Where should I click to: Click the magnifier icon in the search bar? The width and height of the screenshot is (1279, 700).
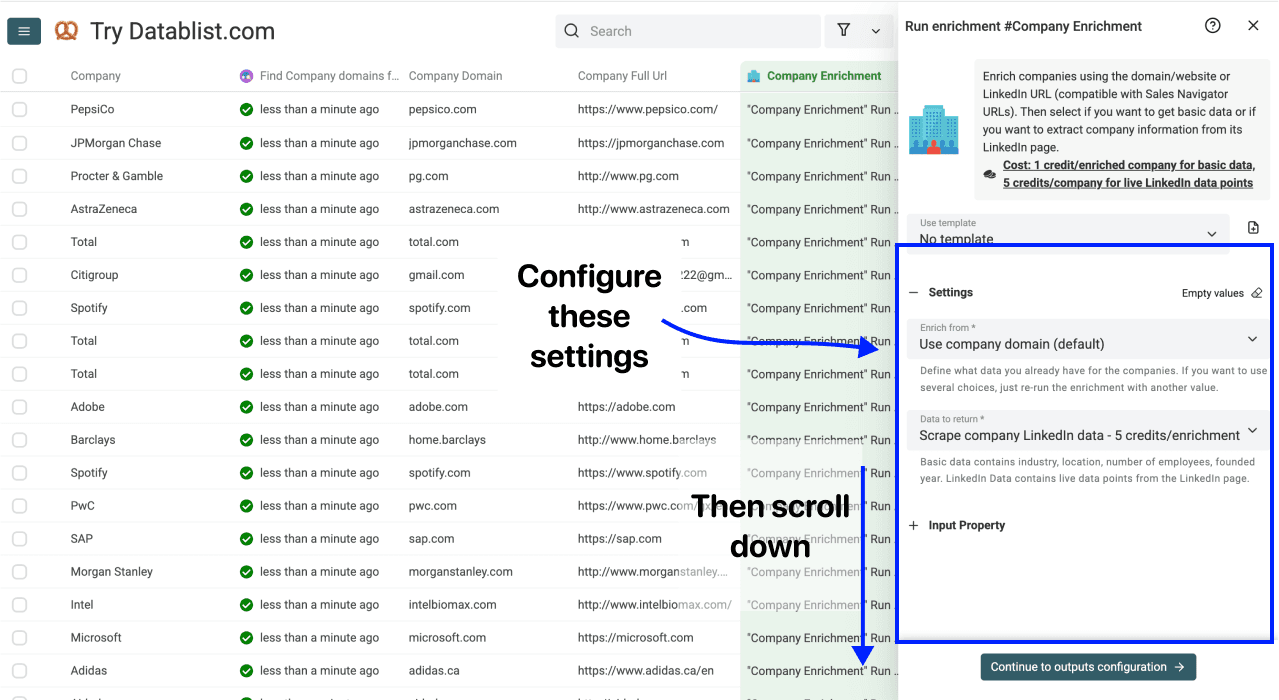click(571, 31)
